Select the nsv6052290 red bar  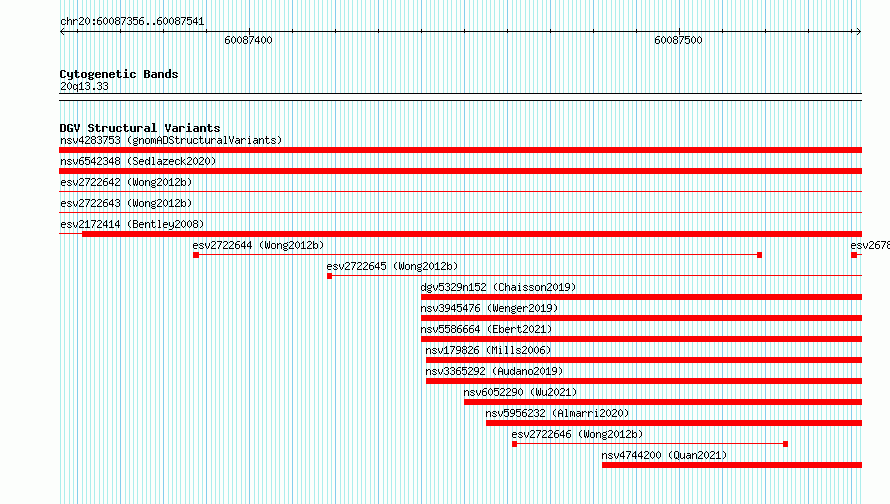663,402
